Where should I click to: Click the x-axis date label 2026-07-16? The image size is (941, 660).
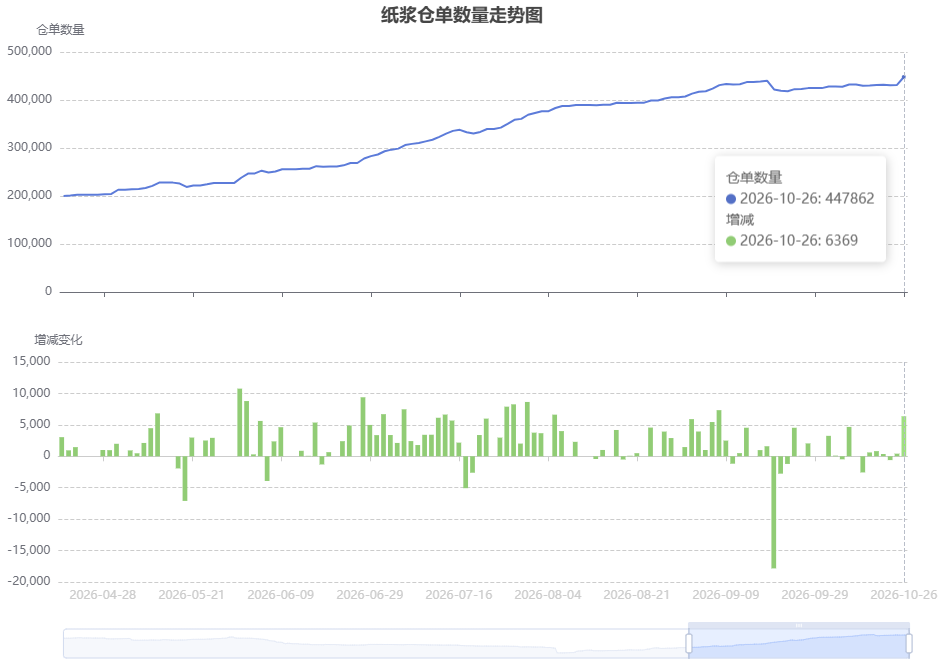tap(459, 595)
